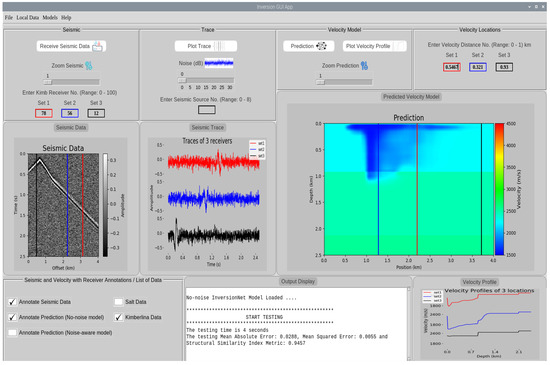This screenshot has width=550, height=365.
Task: Click 'No-noise InversionNet Model Loaded' output line
Action: [x=241, y=298]
